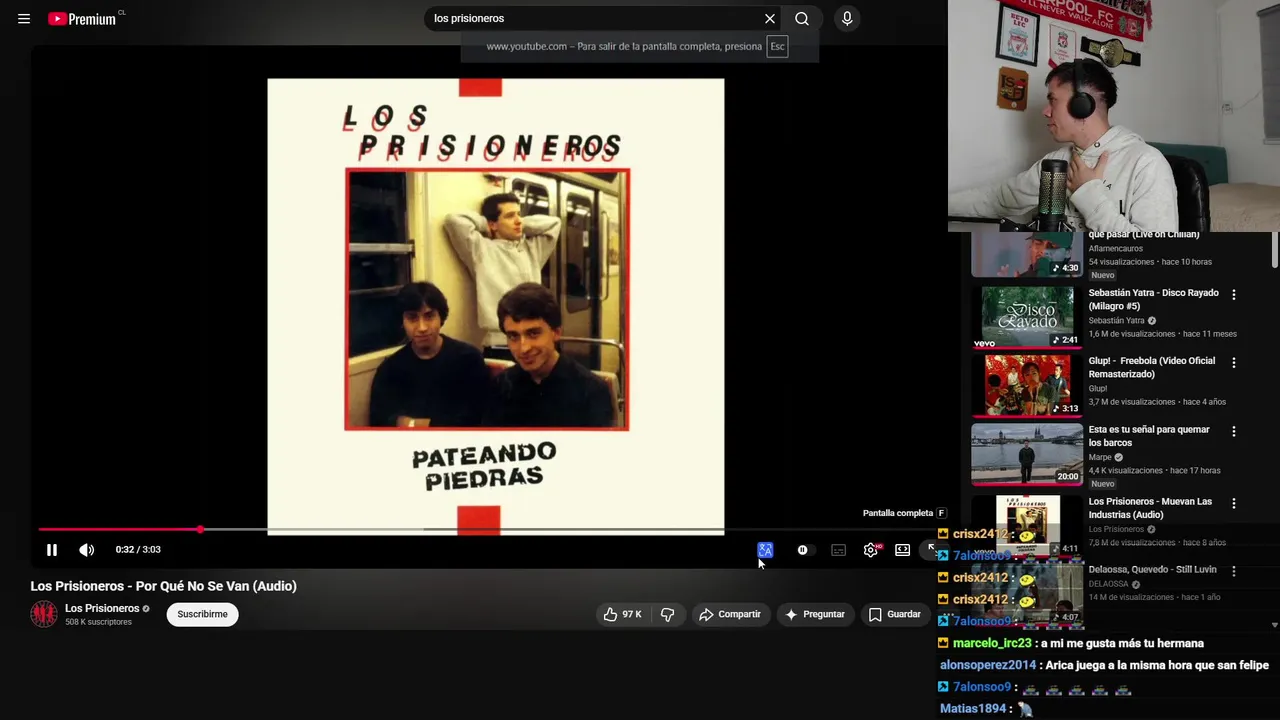Viewport: 1280px width, 720px height.
Task: Open options for Glup! Freebola video
Action: (1233, 363)
